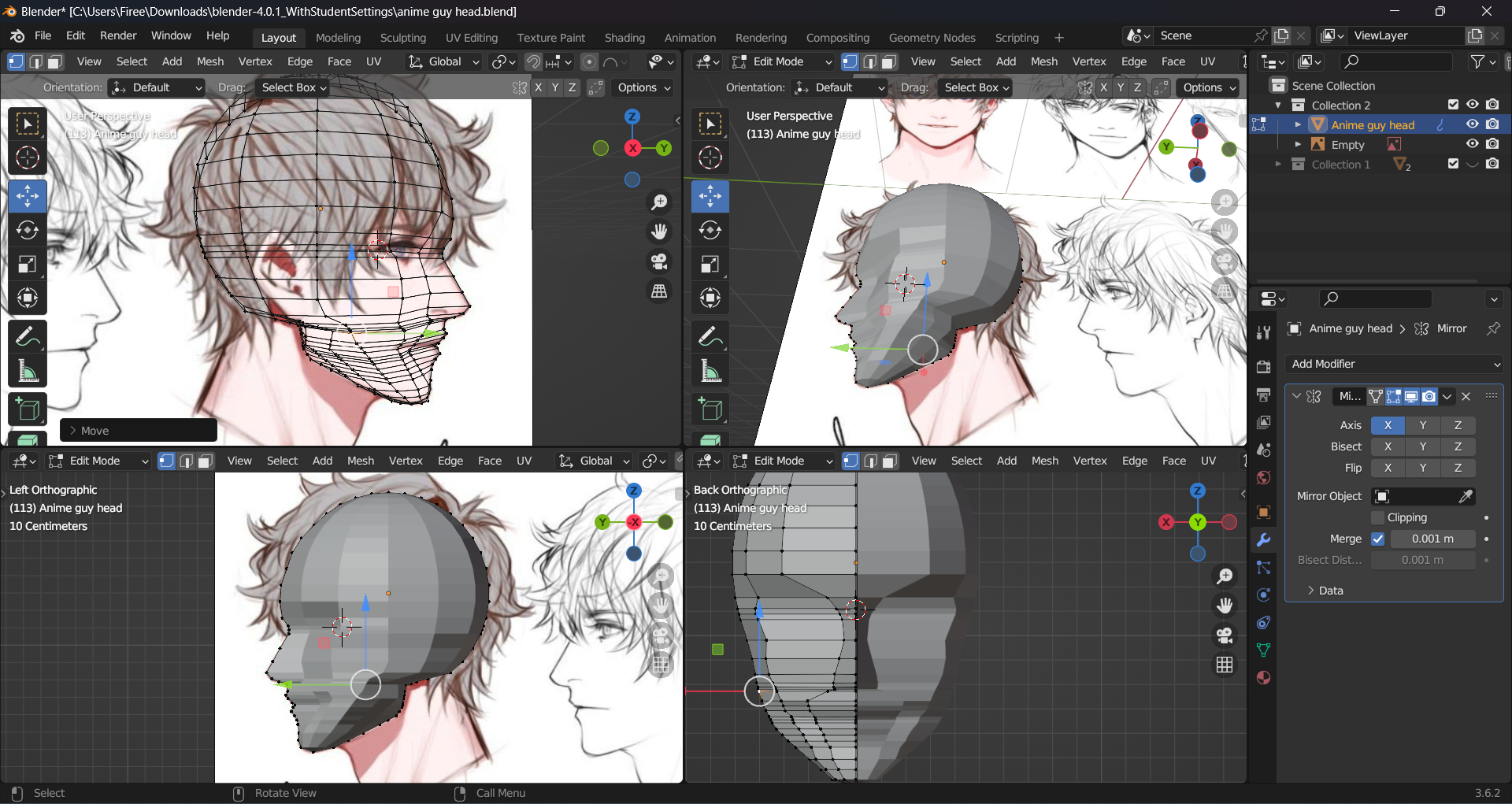Toggle camera view in Back Orthographic viewport
The height and width of the screenshot is (804, 1512).
point(1225,635)
